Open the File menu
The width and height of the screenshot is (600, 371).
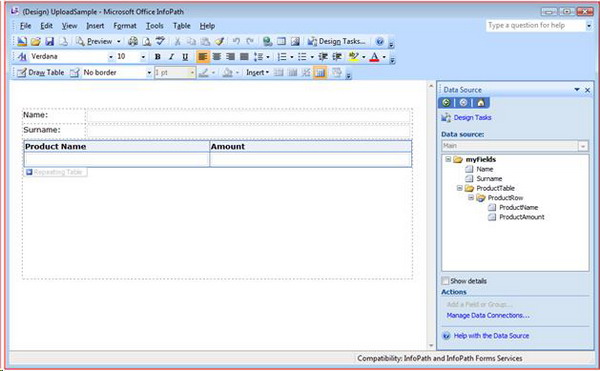[25, 26]
